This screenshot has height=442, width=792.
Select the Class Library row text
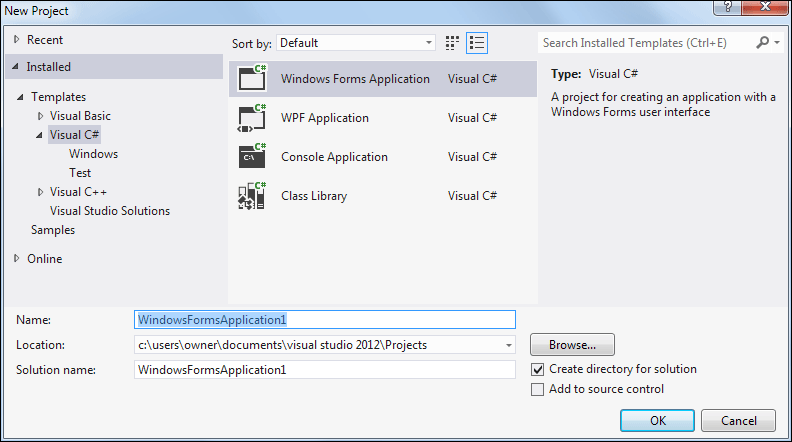click(x=314, y=196)
